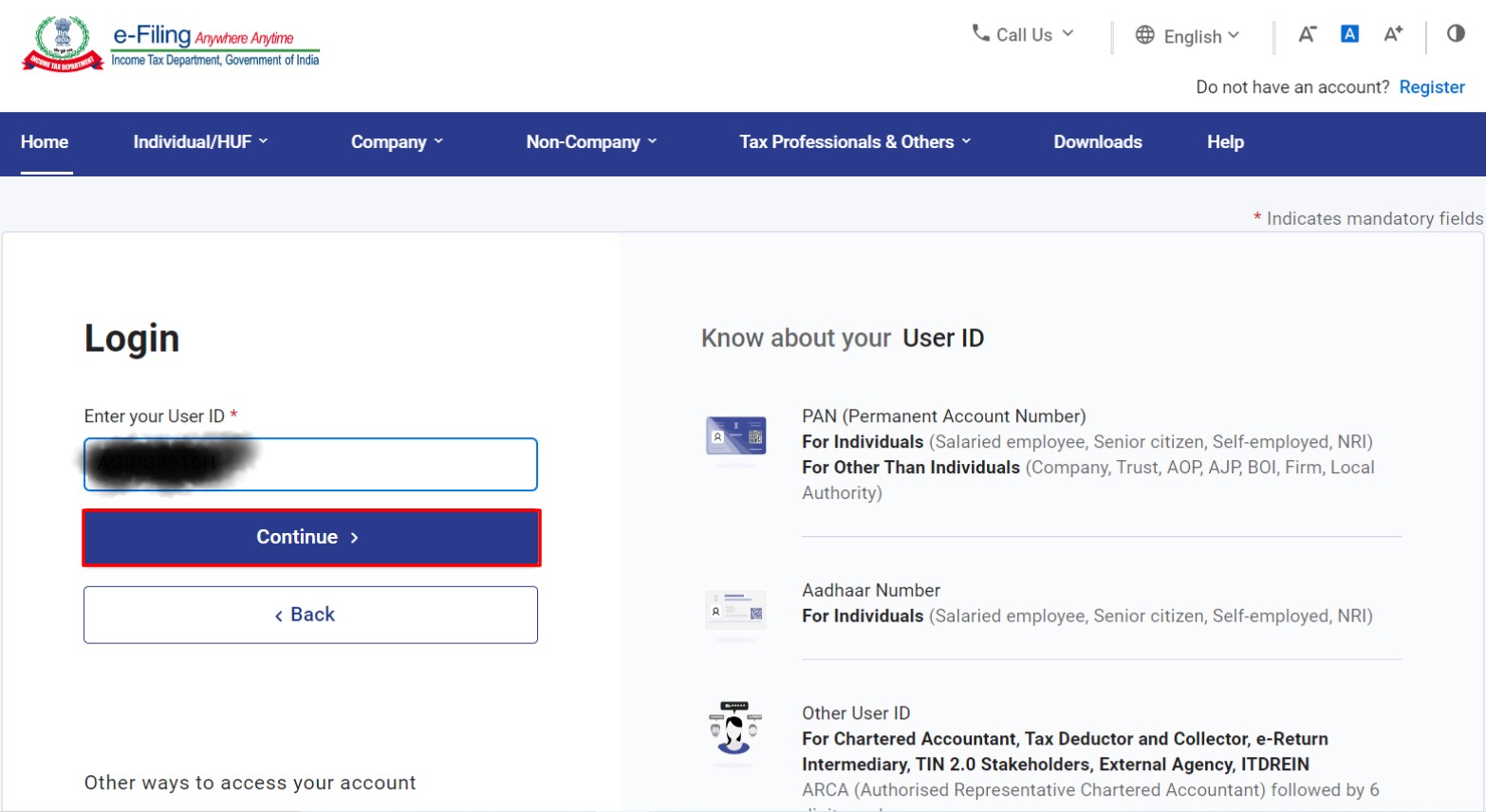
Task: Click the Continue button
Action: [311, 538]
